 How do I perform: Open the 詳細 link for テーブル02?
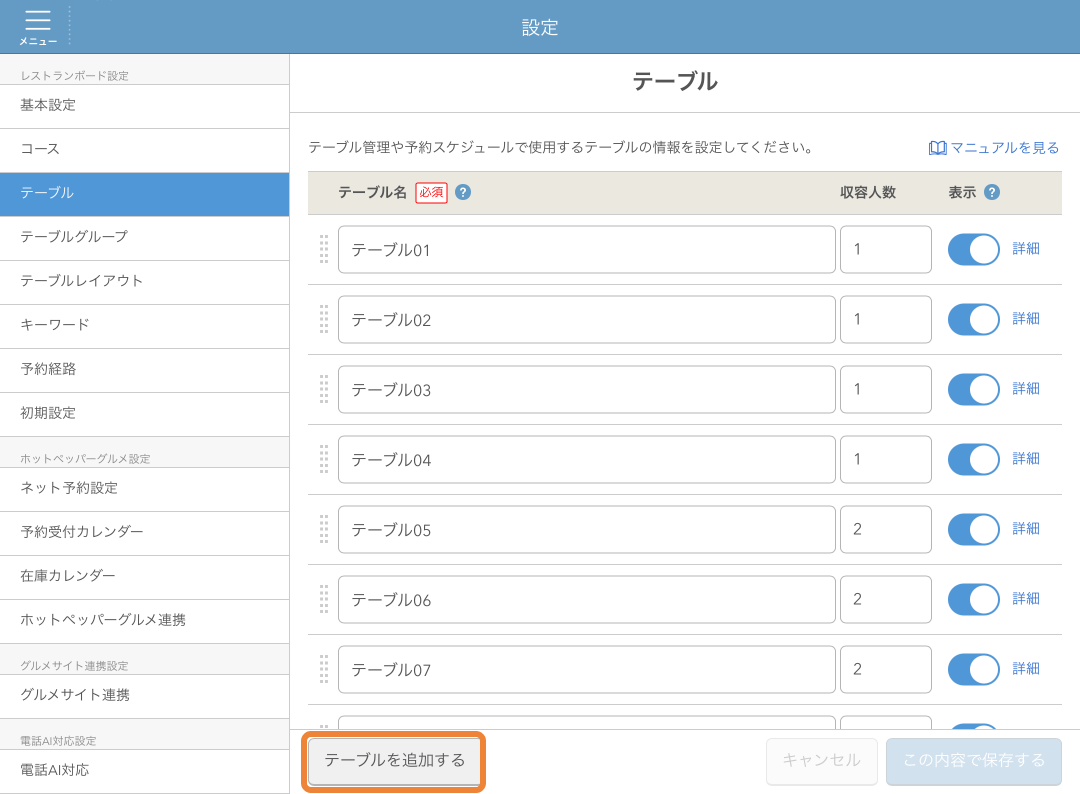click(1027, 319)
